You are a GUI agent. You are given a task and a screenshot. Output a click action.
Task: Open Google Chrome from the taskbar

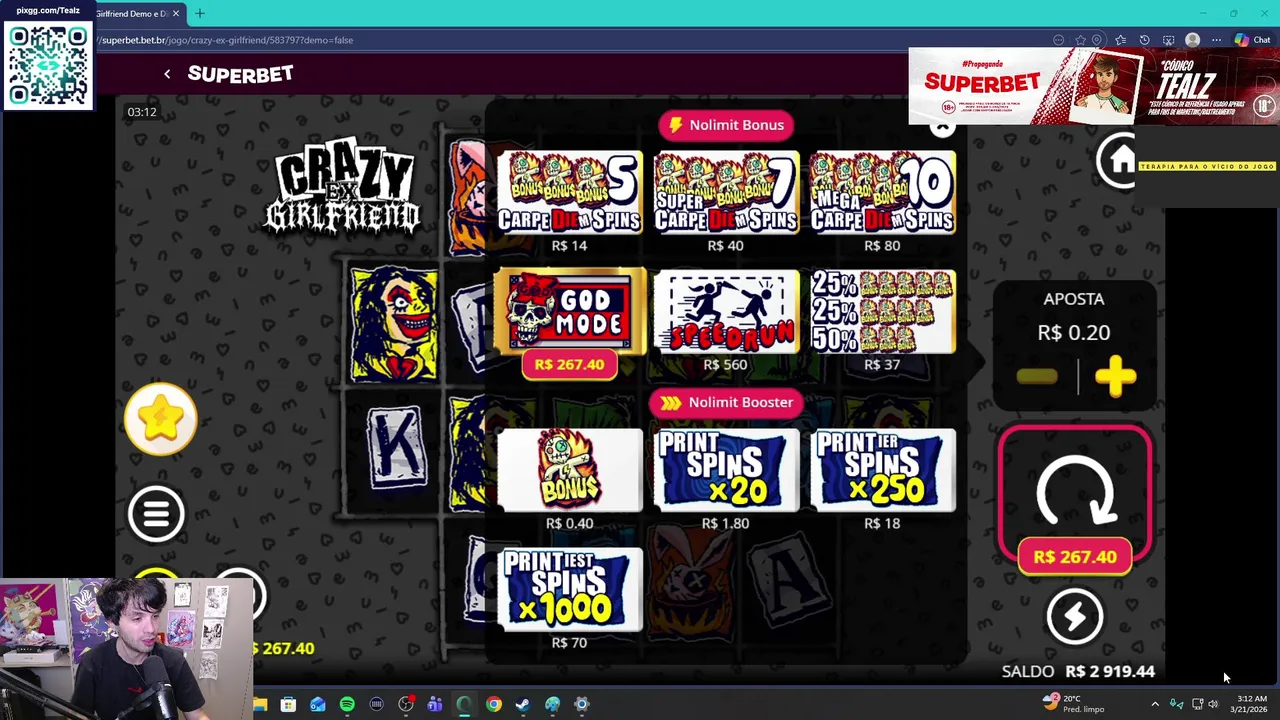pyautogui.click(x=494, y=704)
